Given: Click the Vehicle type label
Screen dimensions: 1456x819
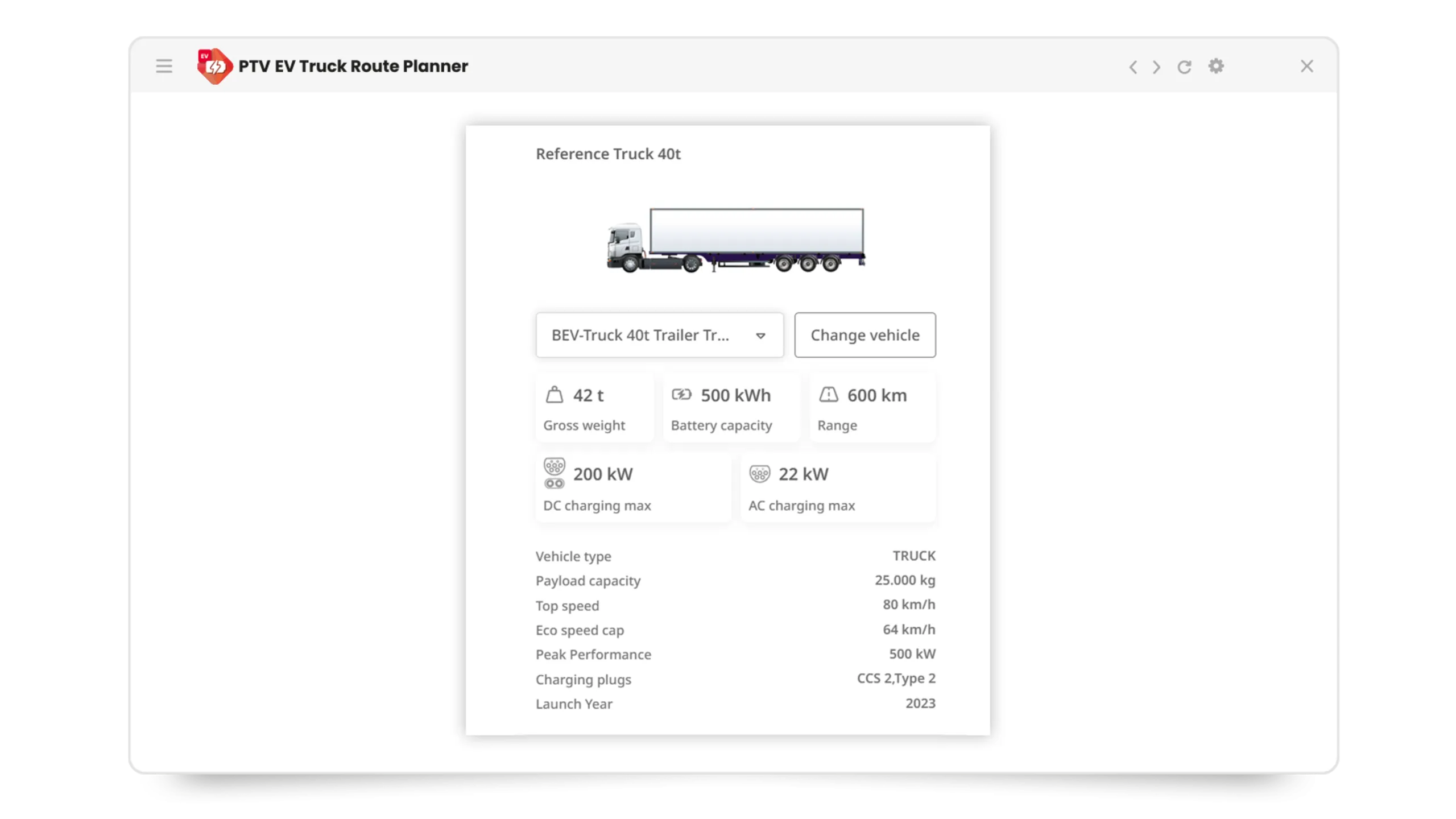Looking at the screenshot, I should coord(573,556).
